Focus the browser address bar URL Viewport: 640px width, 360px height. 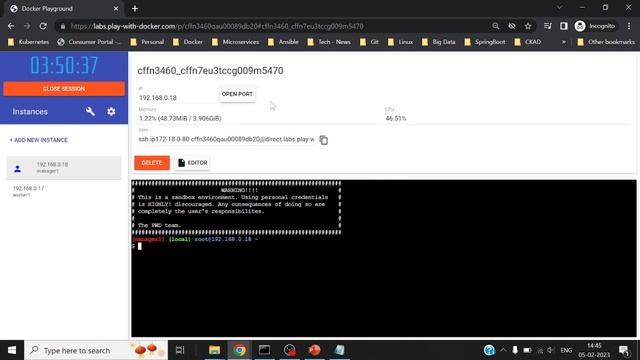pos(217,27)
